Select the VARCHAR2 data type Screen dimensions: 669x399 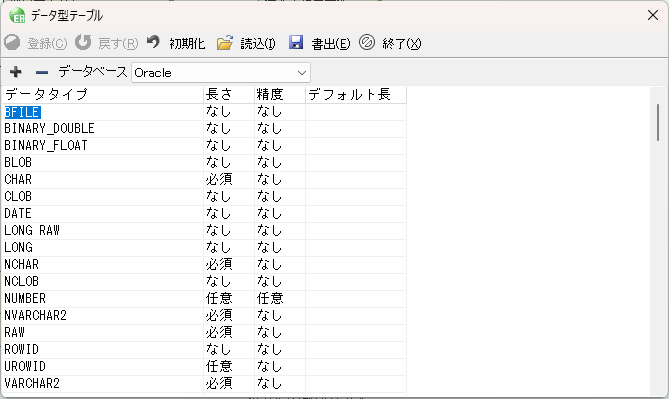[102, 384]
